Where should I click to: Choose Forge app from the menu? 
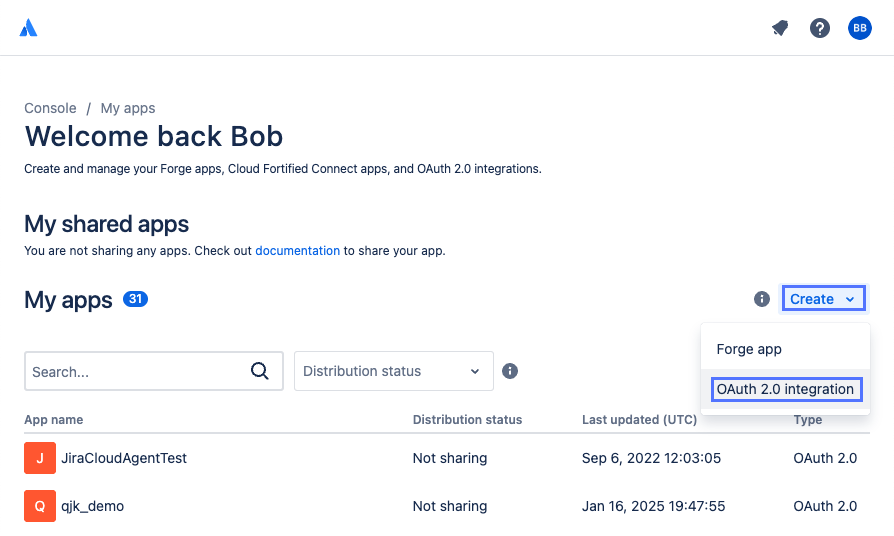click(x=785, y=349)
